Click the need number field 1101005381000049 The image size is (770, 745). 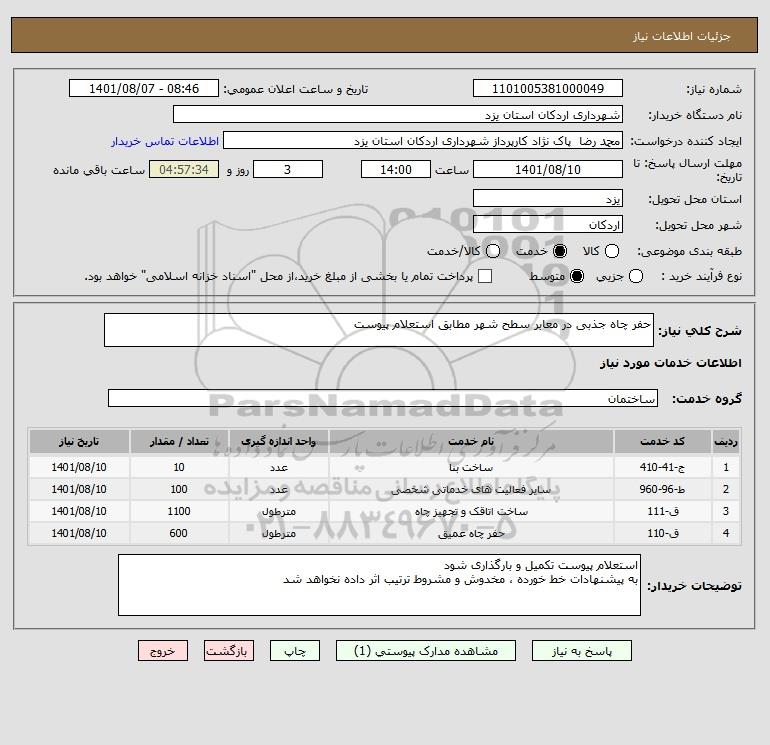(548, 88)
